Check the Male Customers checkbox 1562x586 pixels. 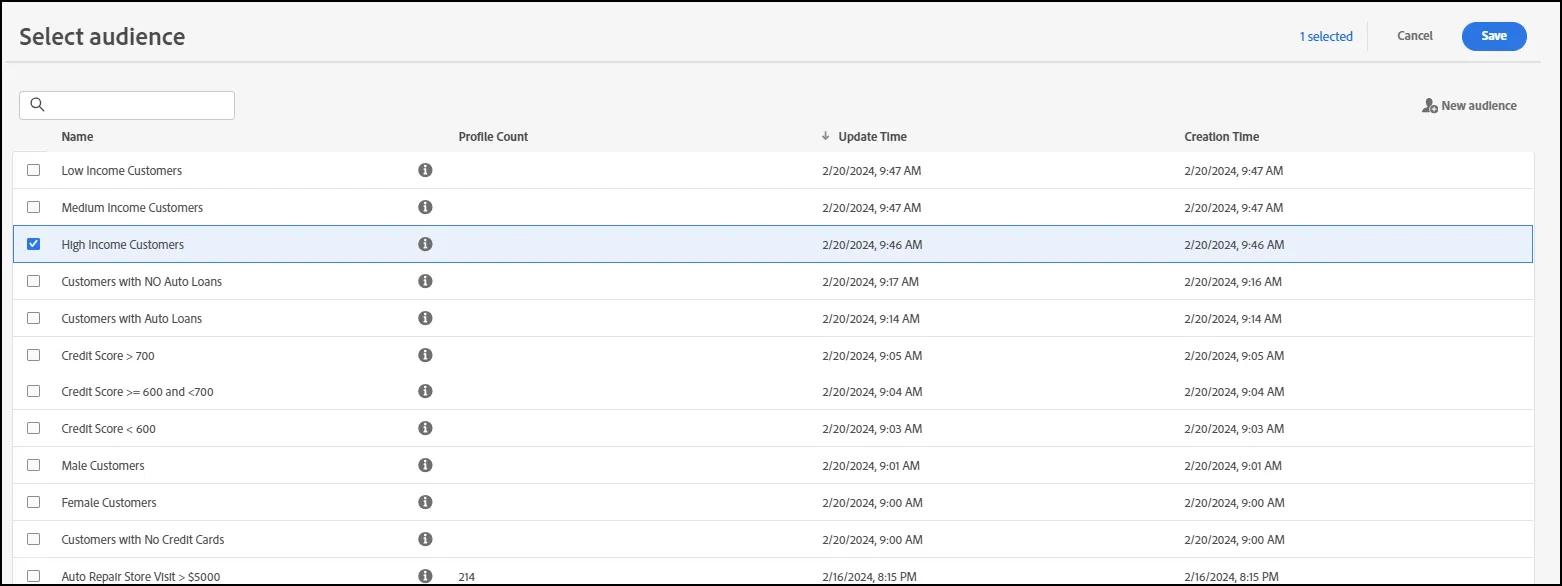click(x=34, y=465)
